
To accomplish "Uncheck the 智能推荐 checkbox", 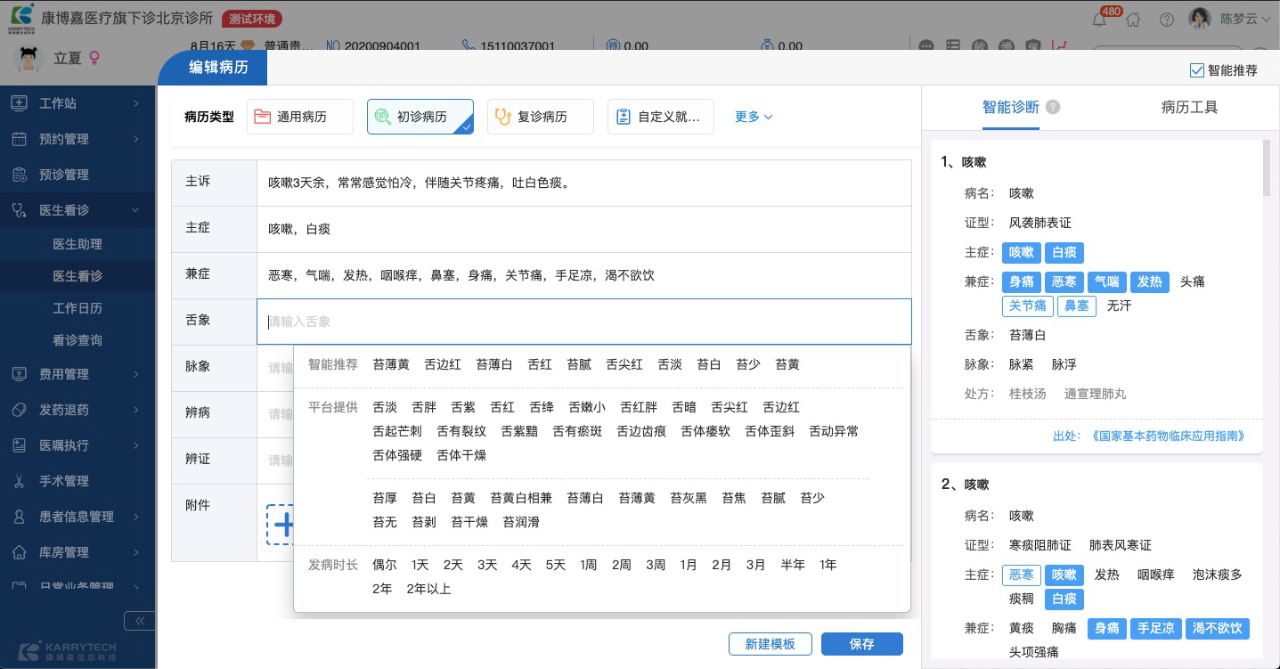I will [x=1197, y=70].
